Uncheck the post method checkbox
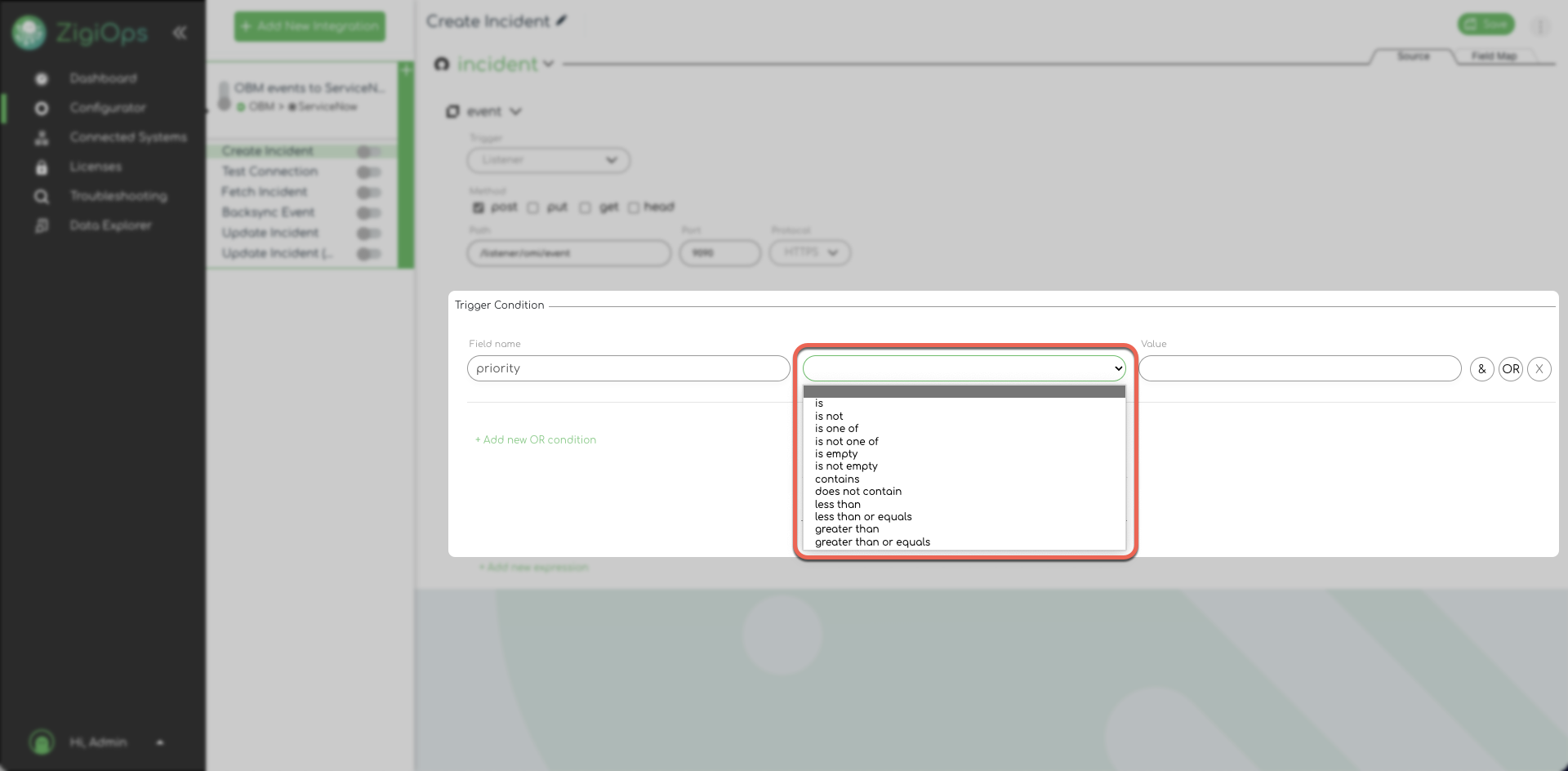Viewport: 1568px width, 771px height. tap(479, 207)
